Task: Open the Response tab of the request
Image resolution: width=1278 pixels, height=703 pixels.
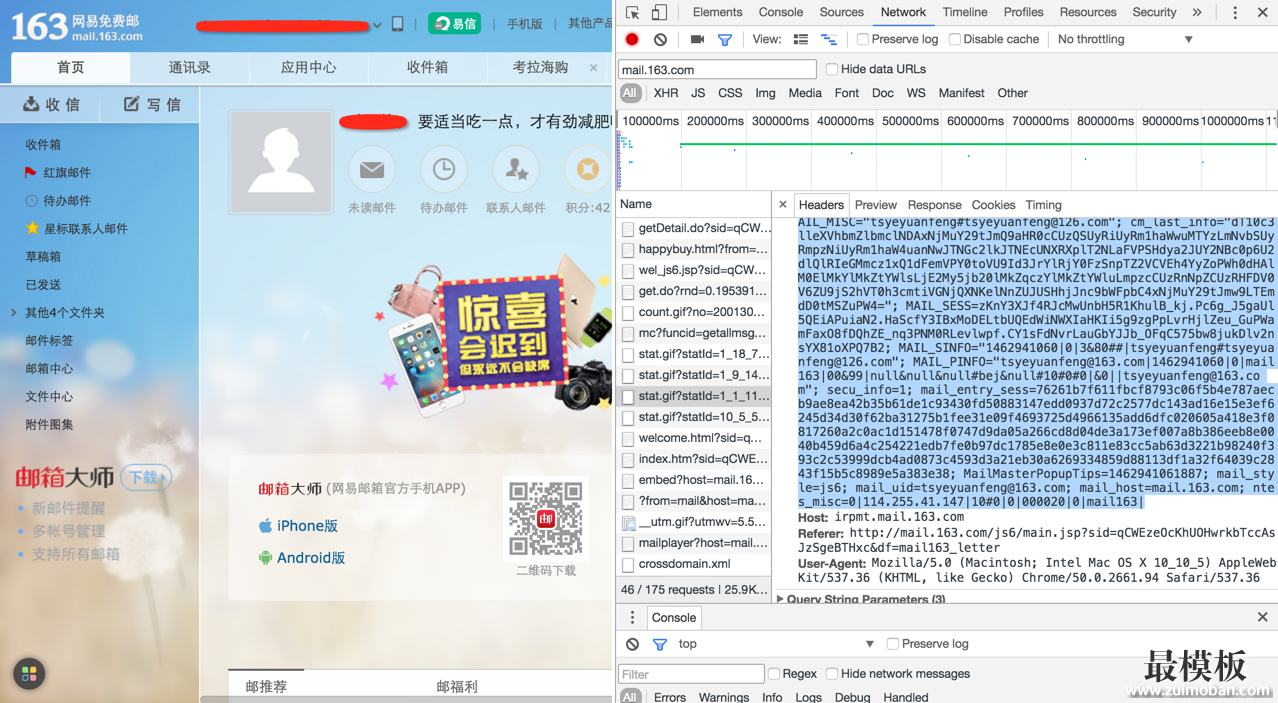Action: 934,204
